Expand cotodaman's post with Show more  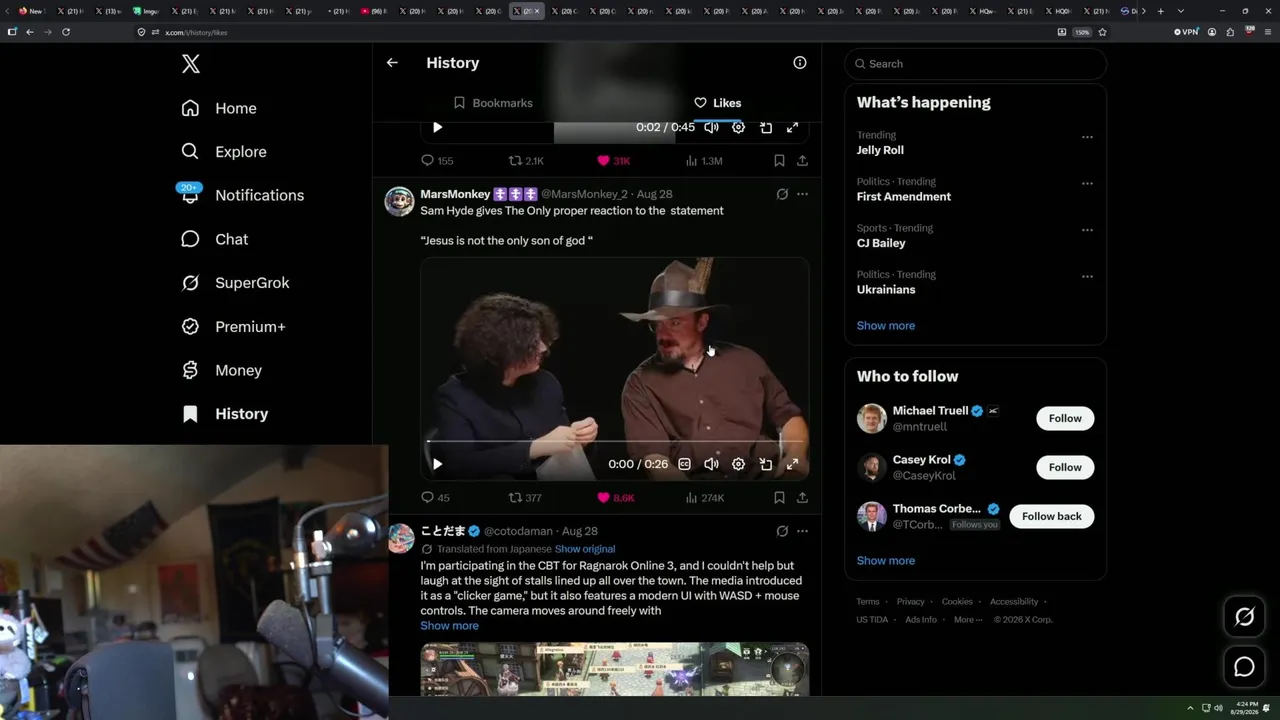pos(449,626)
